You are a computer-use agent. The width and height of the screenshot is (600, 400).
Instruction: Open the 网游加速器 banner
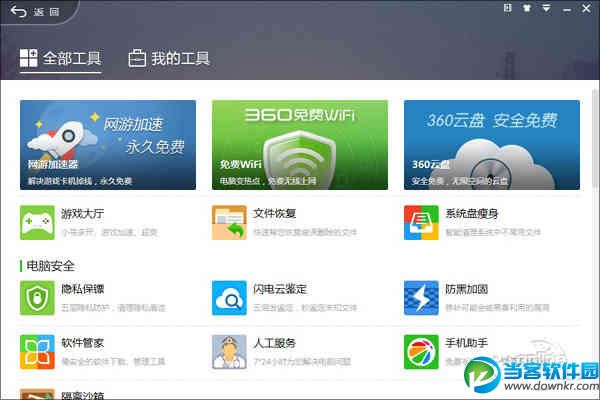point(108,145)
